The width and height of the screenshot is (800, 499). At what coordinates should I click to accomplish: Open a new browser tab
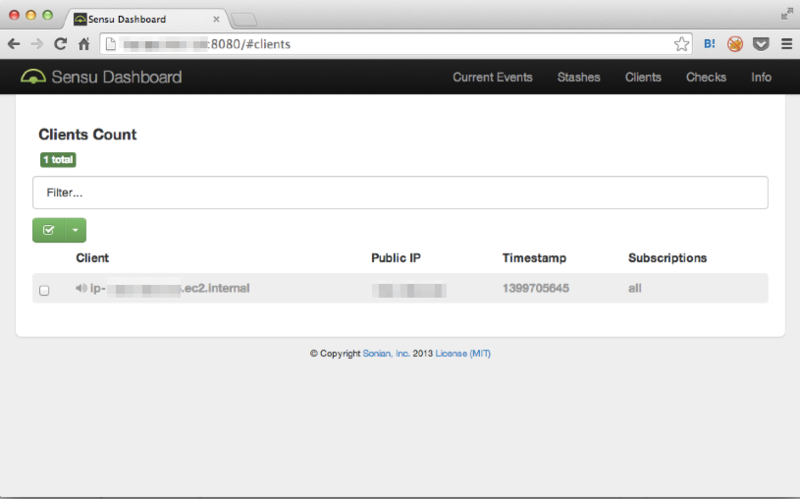(x=244, y=20)
